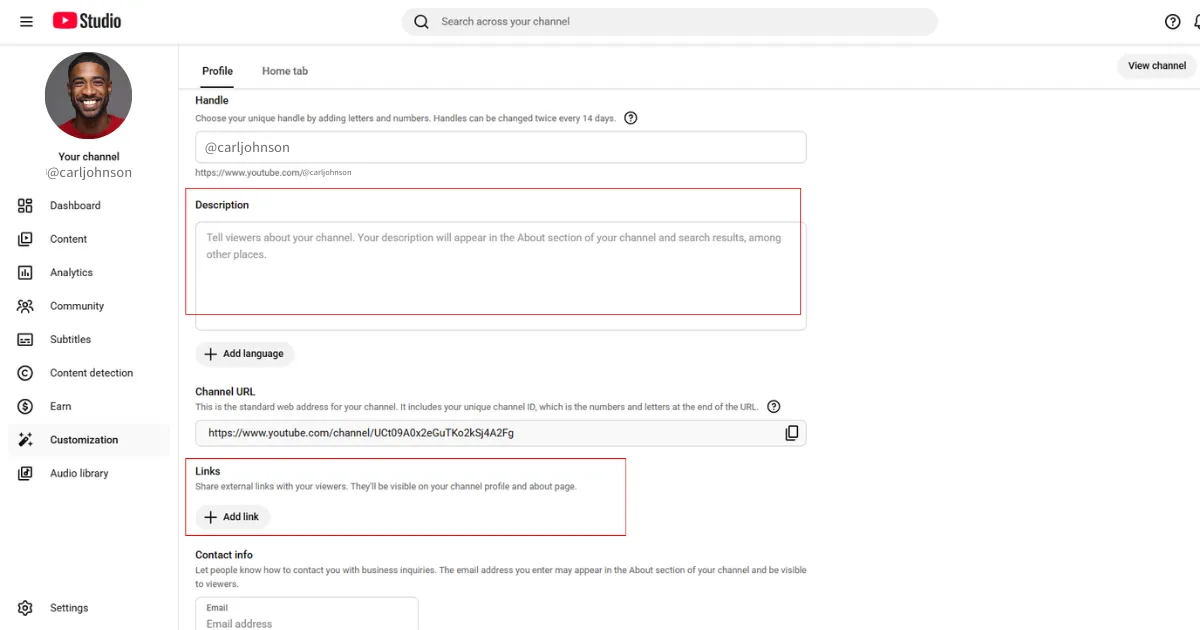Image resolution: width=1200 pixels, height=630 pixels.
Task: Open the hamburger navigation menu
Action: 26,21
